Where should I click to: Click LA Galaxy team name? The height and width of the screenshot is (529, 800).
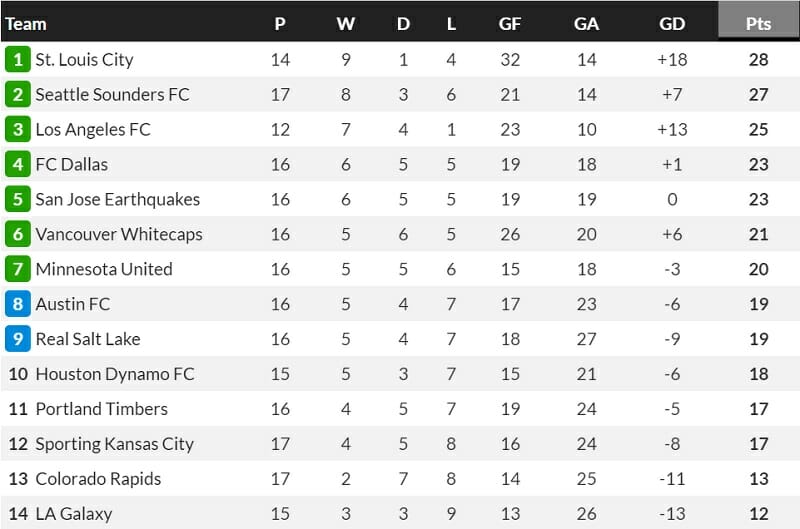74,514
